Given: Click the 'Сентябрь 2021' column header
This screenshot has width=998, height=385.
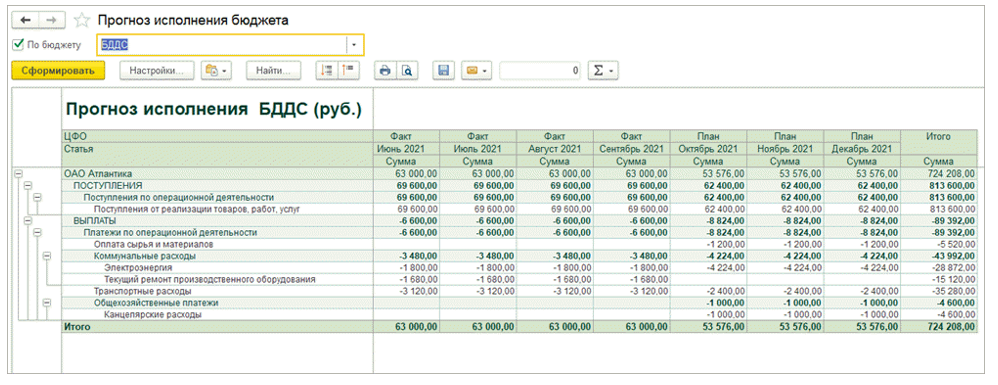Looking at the screenshot, I should 631,150.
